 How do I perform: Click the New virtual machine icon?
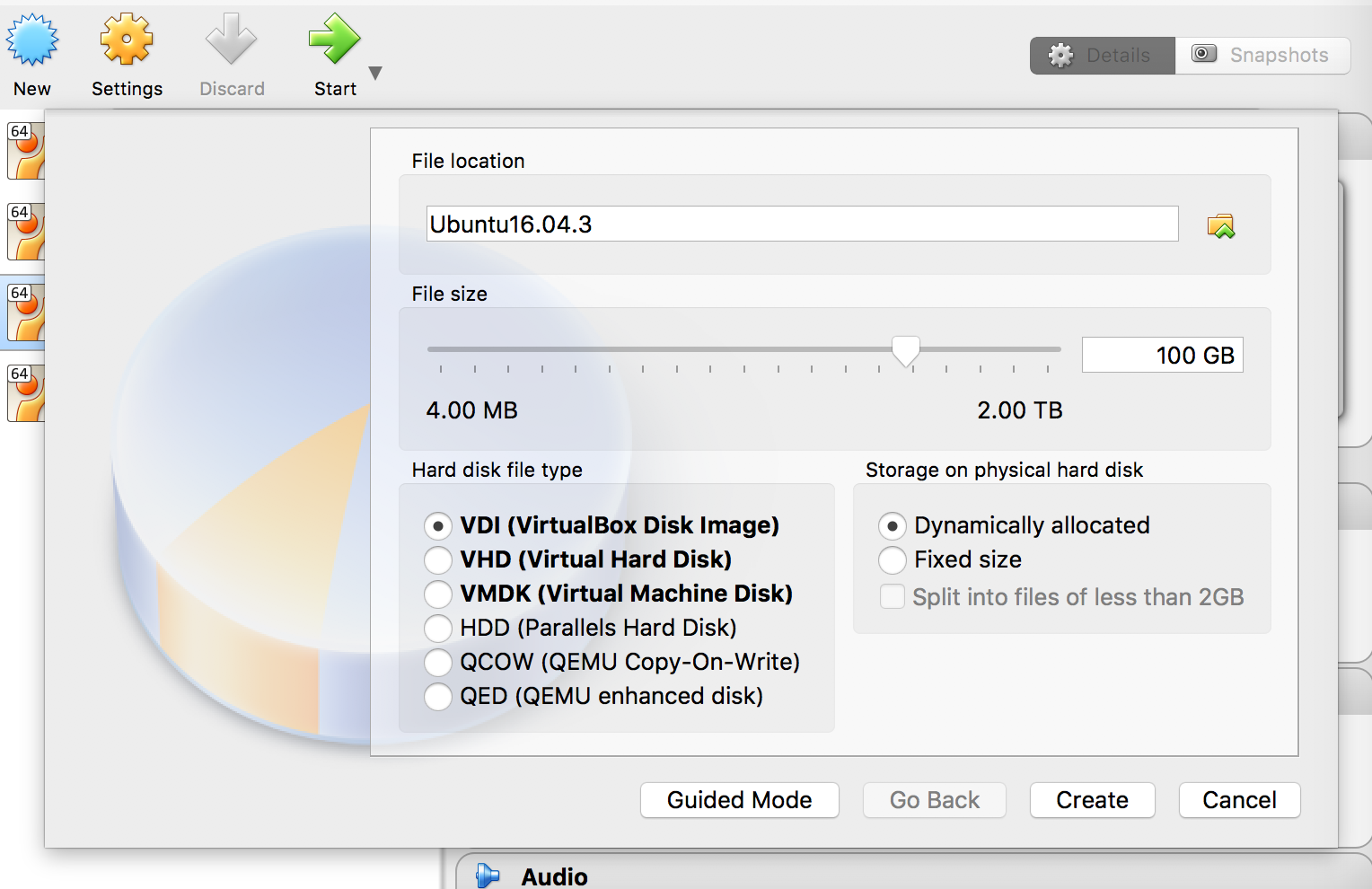pos(32,40)
